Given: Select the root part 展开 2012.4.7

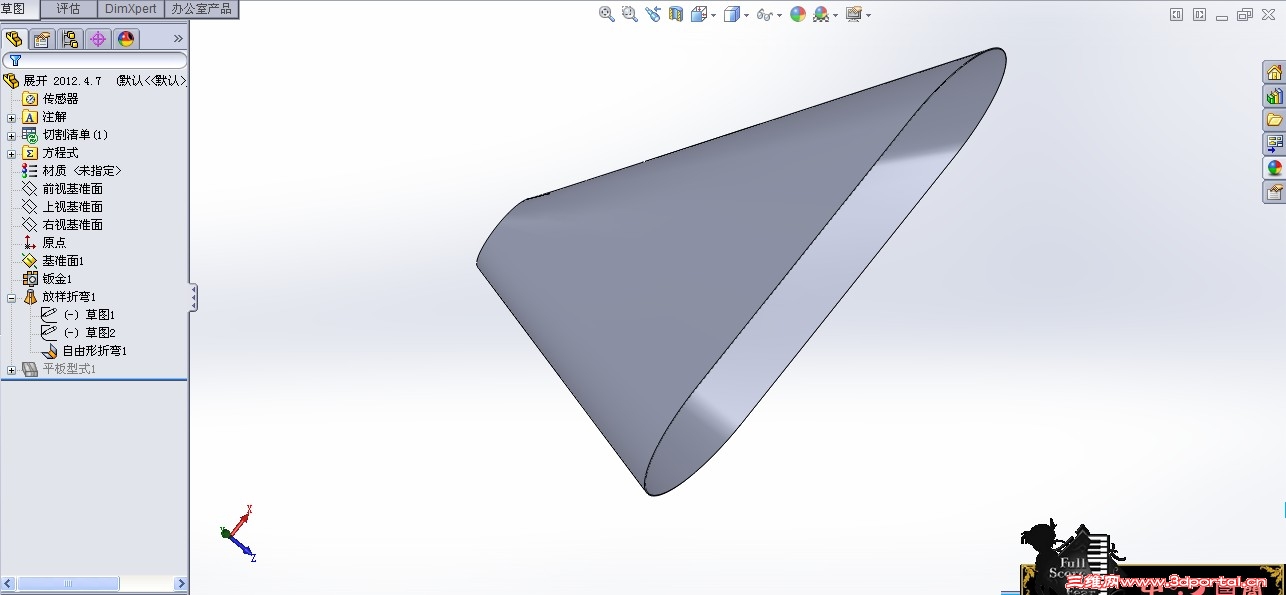Looking at the screenshot, I should point(95,80).
